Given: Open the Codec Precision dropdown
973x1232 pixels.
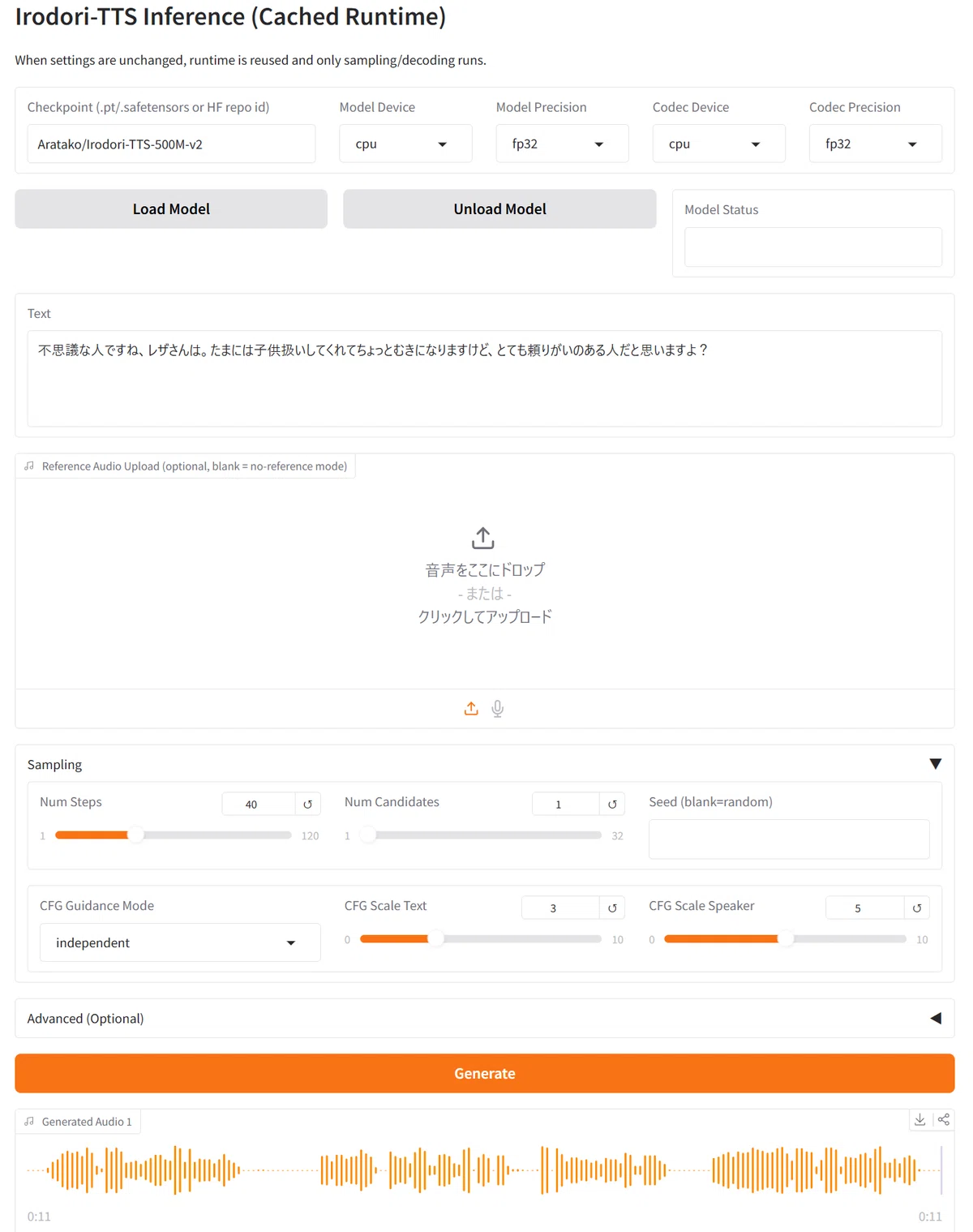Looking at the screenshot, I should pyautogui.click(x=875, y=144).
